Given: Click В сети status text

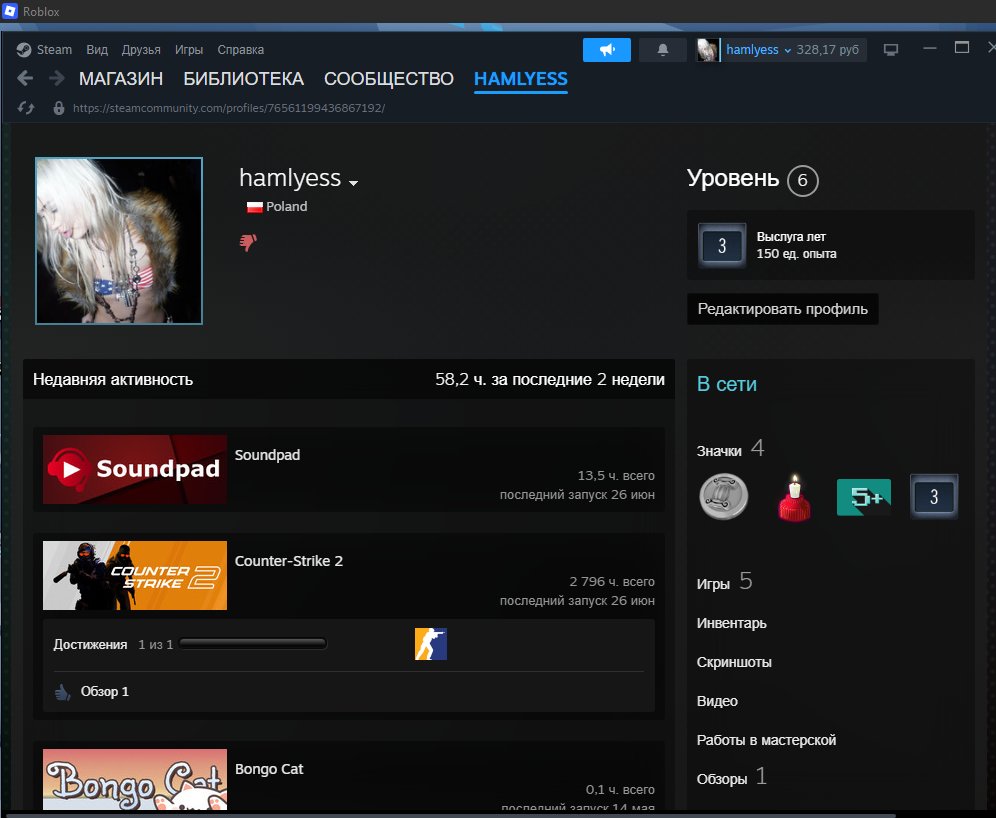Looking at the screenshot, I should click(x=727, y=384).
